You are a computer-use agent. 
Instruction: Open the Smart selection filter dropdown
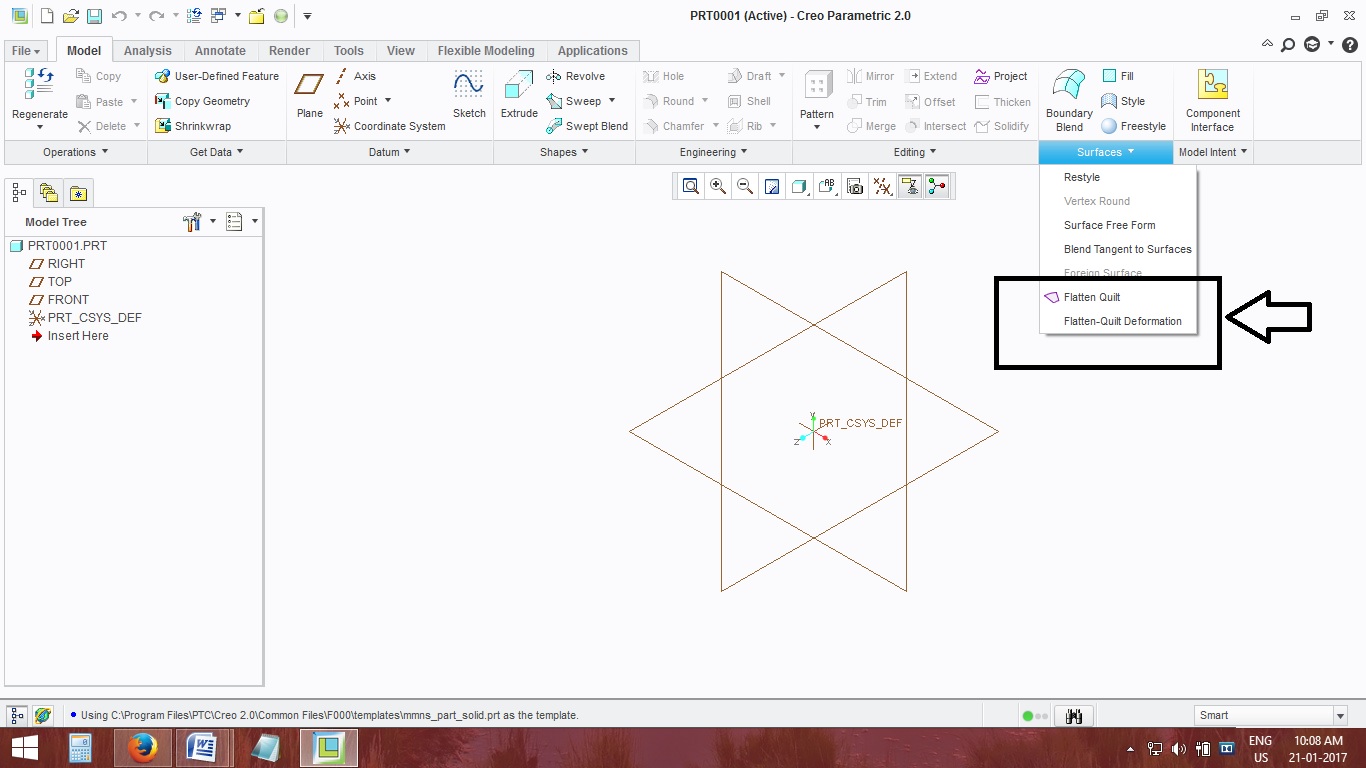[1340, 715]
